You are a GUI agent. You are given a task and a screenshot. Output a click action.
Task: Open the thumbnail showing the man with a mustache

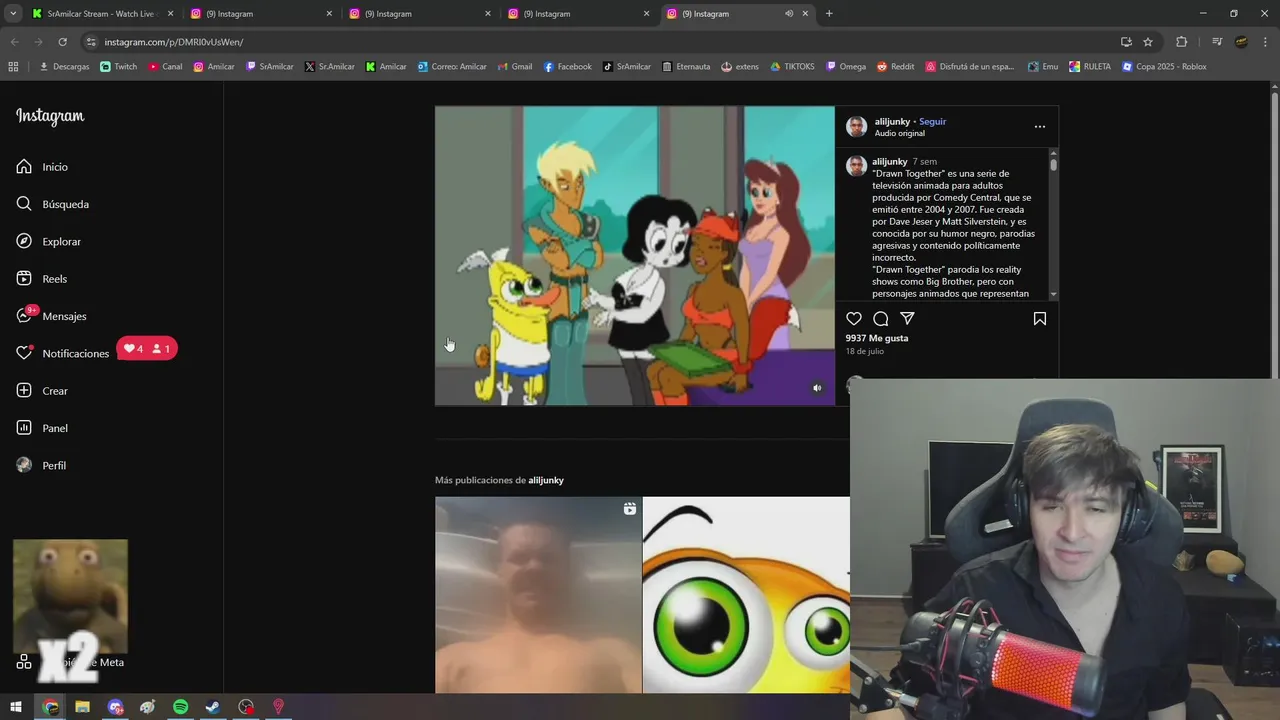click(538, 595)
